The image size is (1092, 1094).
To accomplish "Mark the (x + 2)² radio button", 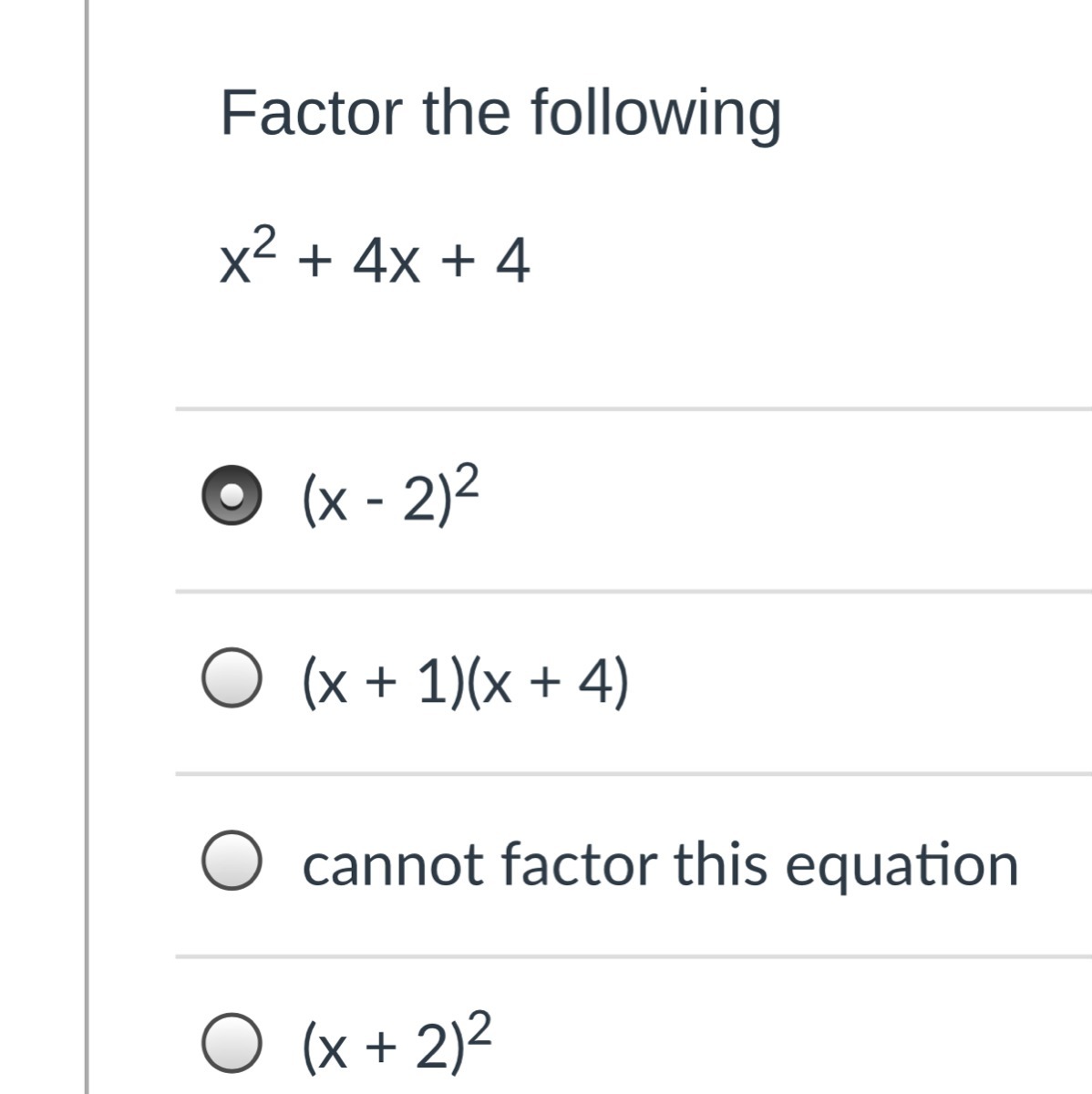I will pos(233,1043).
